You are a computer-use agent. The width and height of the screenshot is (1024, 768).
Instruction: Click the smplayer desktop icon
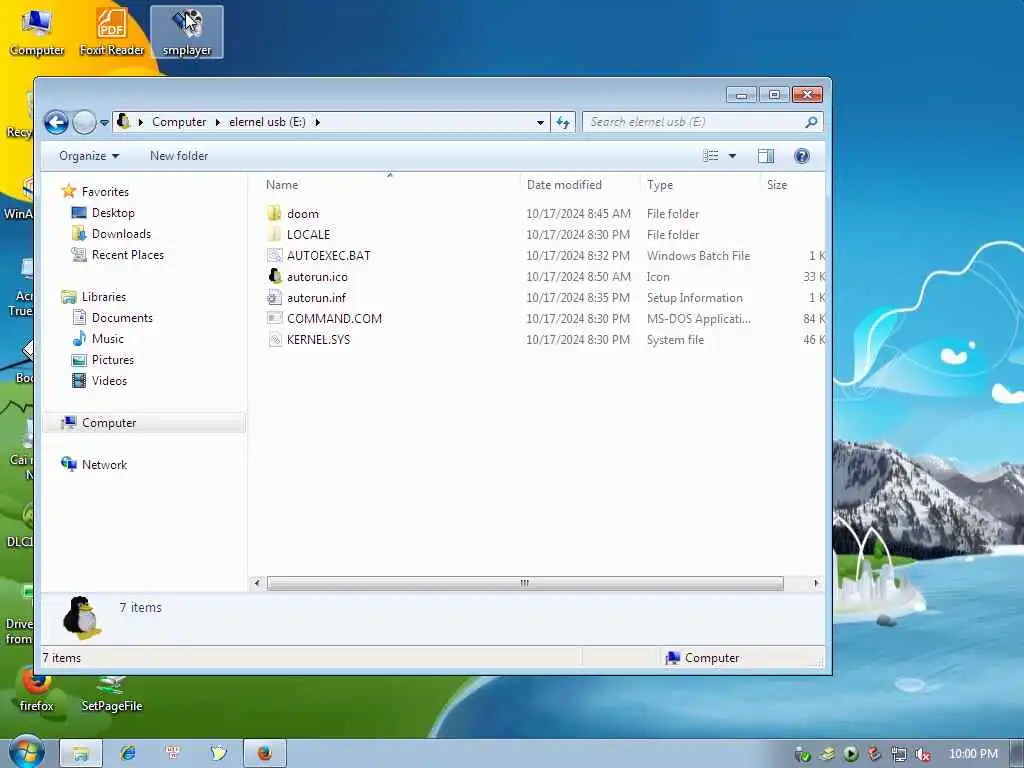187,33
